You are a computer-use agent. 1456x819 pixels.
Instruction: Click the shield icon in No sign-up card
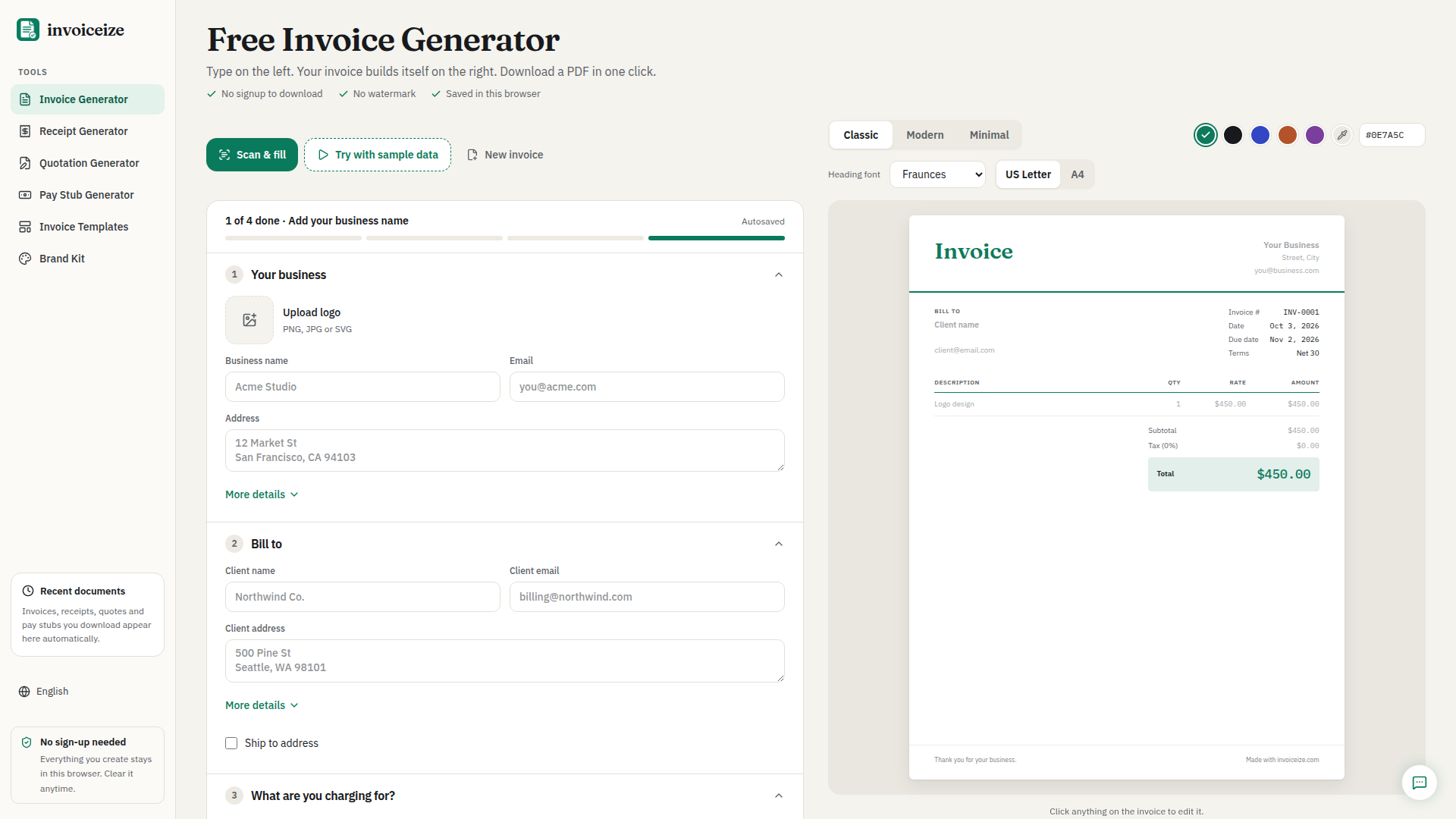27,742
